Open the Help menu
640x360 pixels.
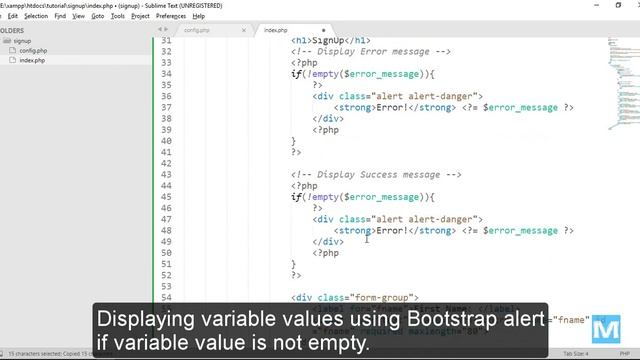click(199, 16)
